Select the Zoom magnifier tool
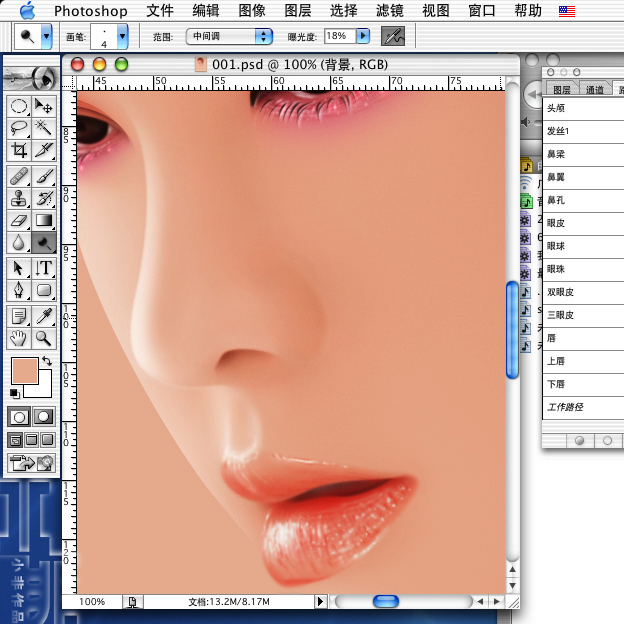 [x=43, y=338]
